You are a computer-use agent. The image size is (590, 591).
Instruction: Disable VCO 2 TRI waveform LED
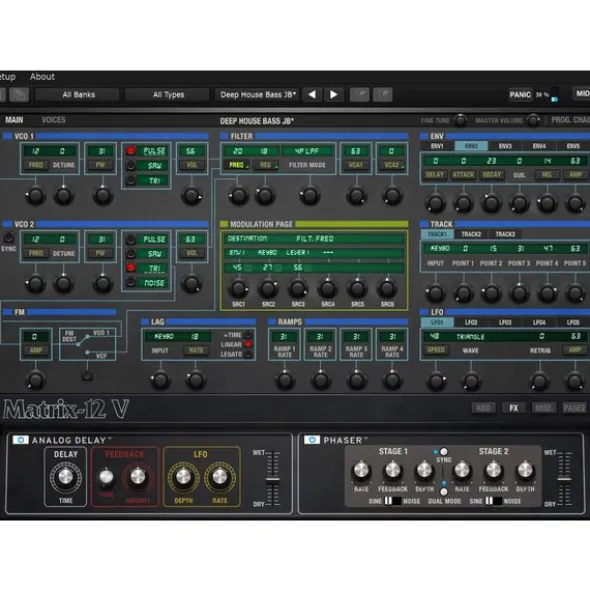point(131,268)
